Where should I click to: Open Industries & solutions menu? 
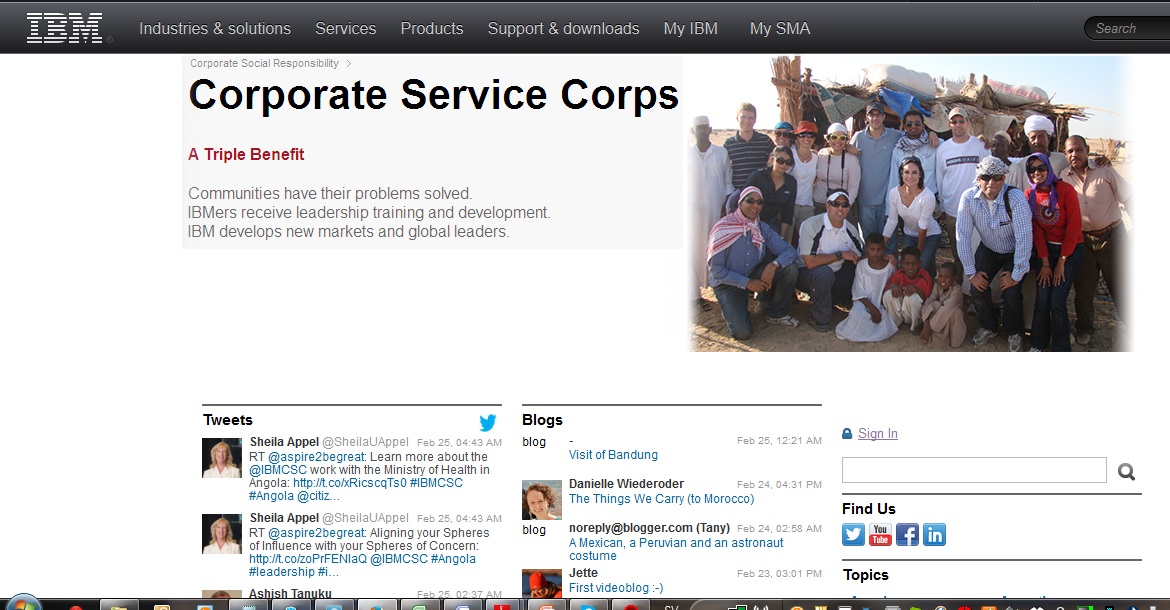point(215,28)
